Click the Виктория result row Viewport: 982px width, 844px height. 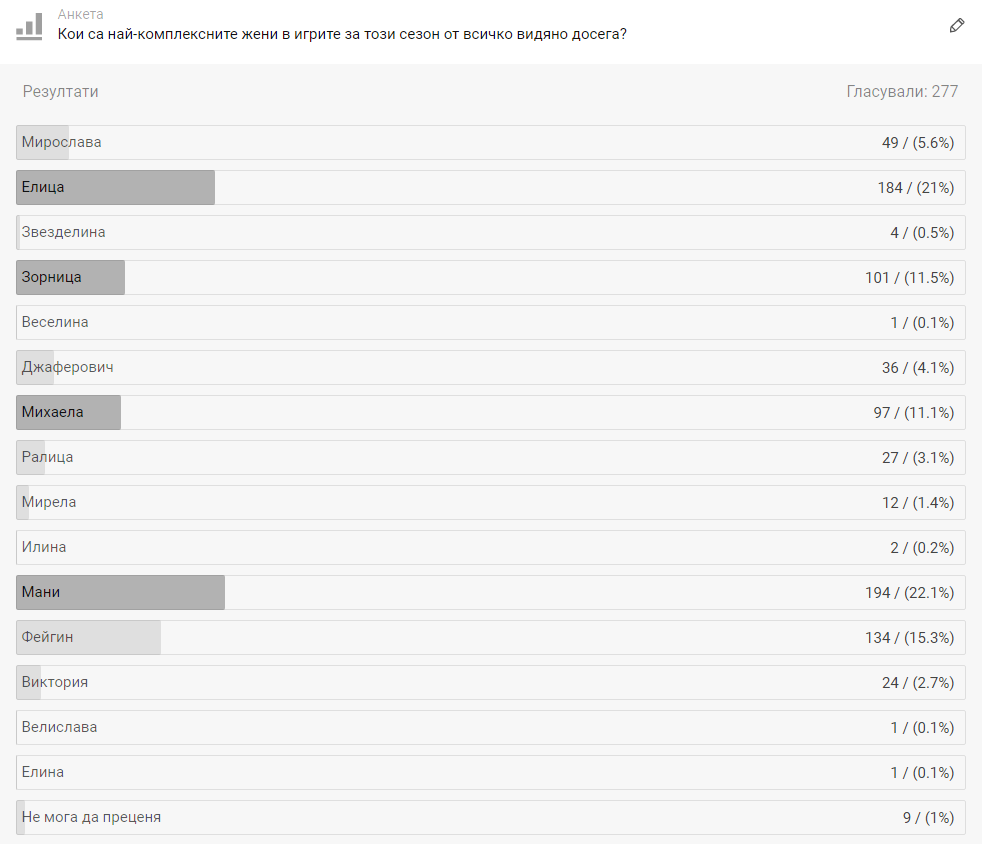tap(490, 682)
